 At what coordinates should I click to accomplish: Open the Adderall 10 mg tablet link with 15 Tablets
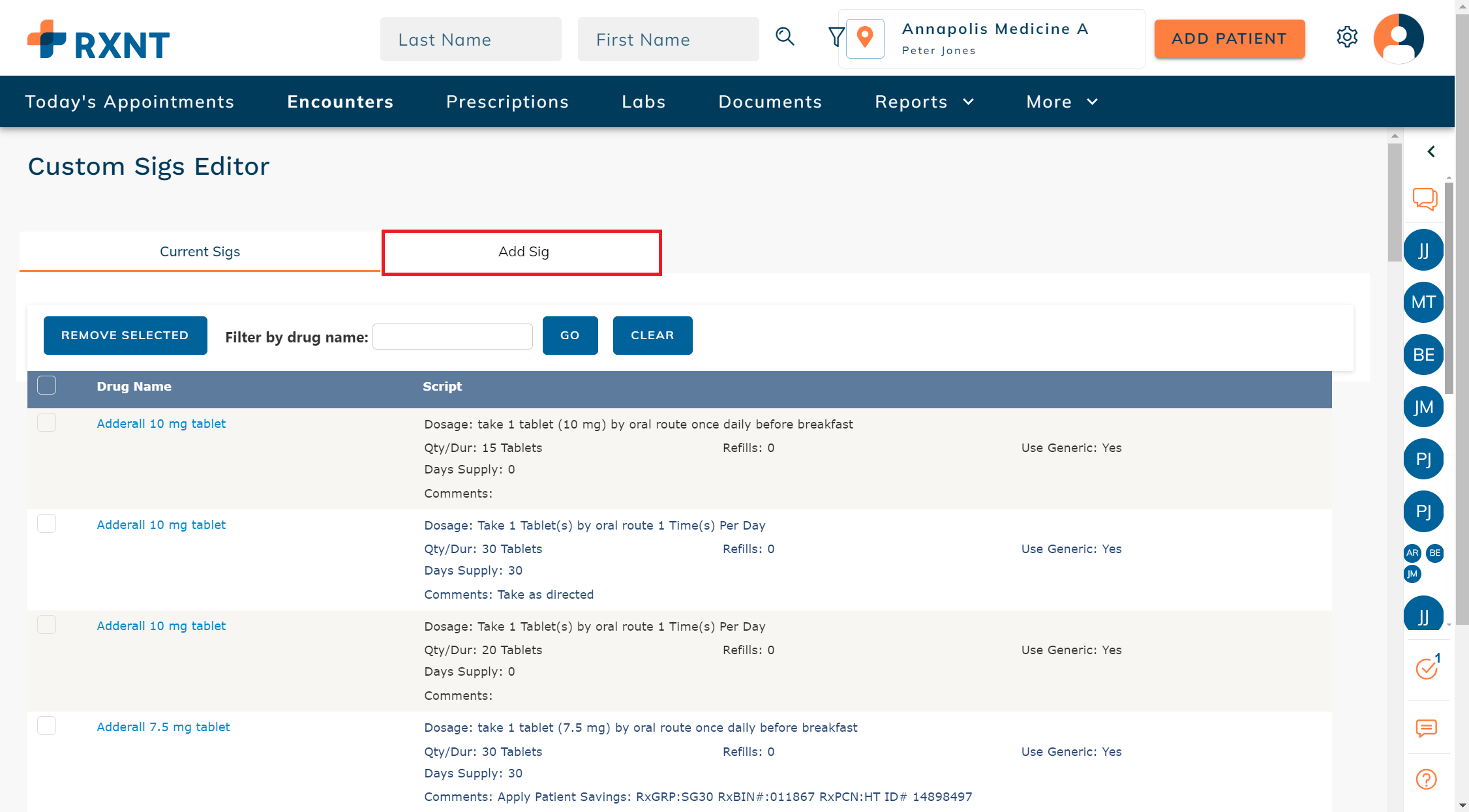coord(161,424)
